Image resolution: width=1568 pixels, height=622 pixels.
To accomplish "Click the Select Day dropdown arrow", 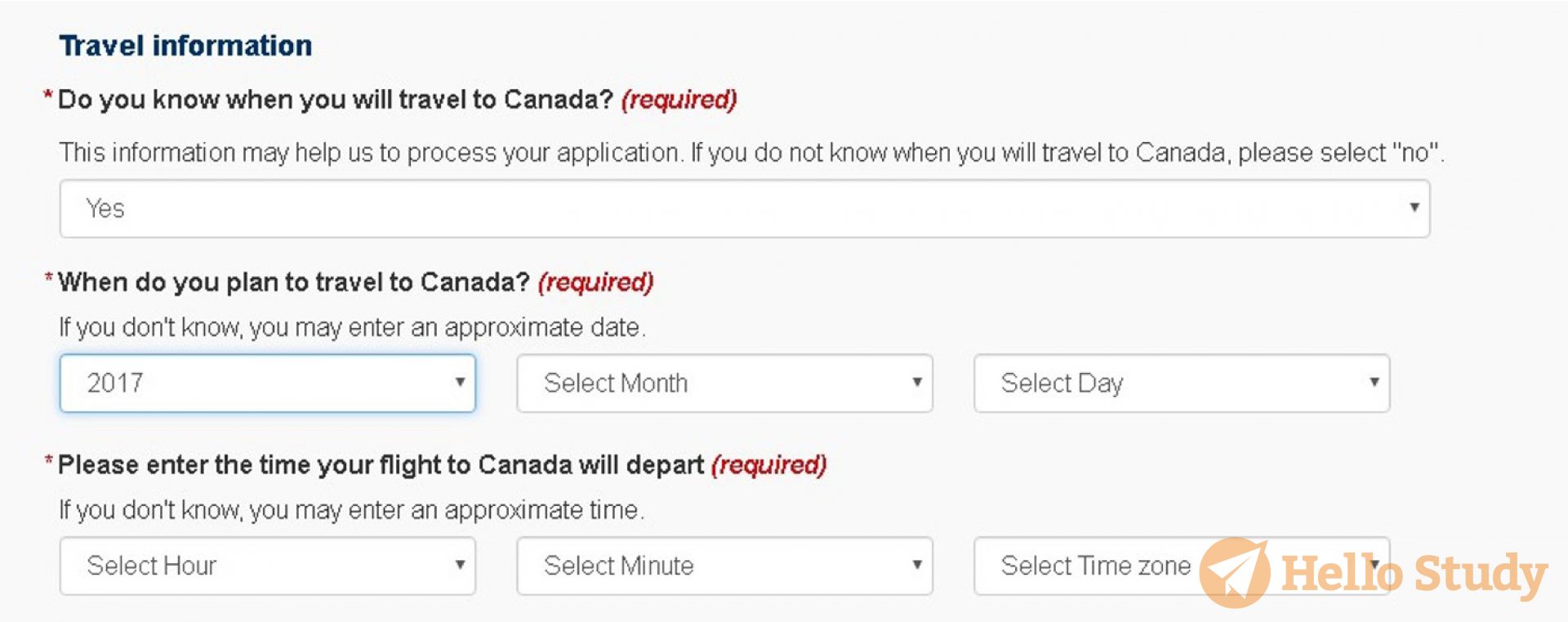I will 1374,382.
